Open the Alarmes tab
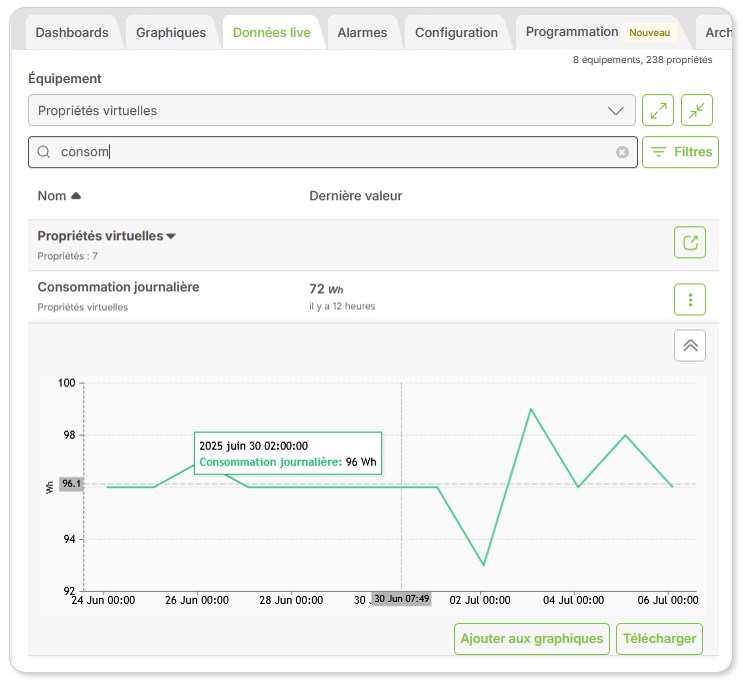The width and height of the screenshot is (743, 683). tap(362, 32)
